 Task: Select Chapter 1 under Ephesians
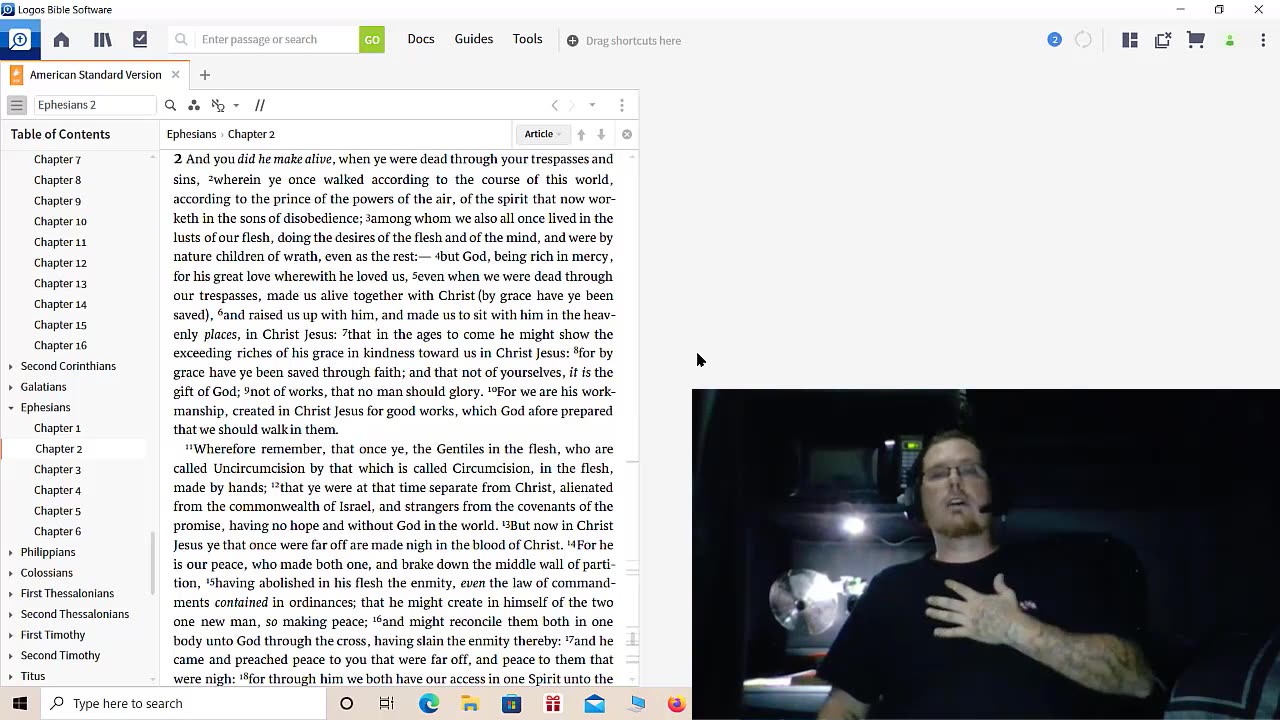[58, 428]
